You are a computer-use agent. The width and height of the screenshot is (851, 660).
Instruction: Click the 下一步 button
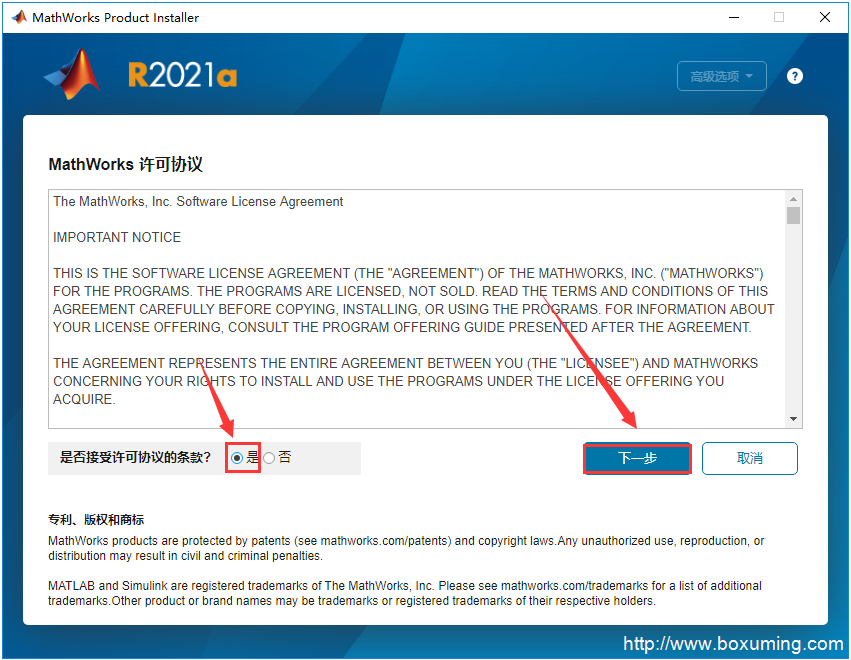click(x=637, y=458)
